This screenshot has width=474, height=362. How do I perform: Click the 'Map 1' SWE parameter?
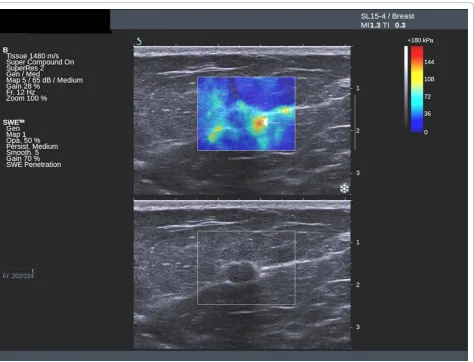[x=16, y=134]
